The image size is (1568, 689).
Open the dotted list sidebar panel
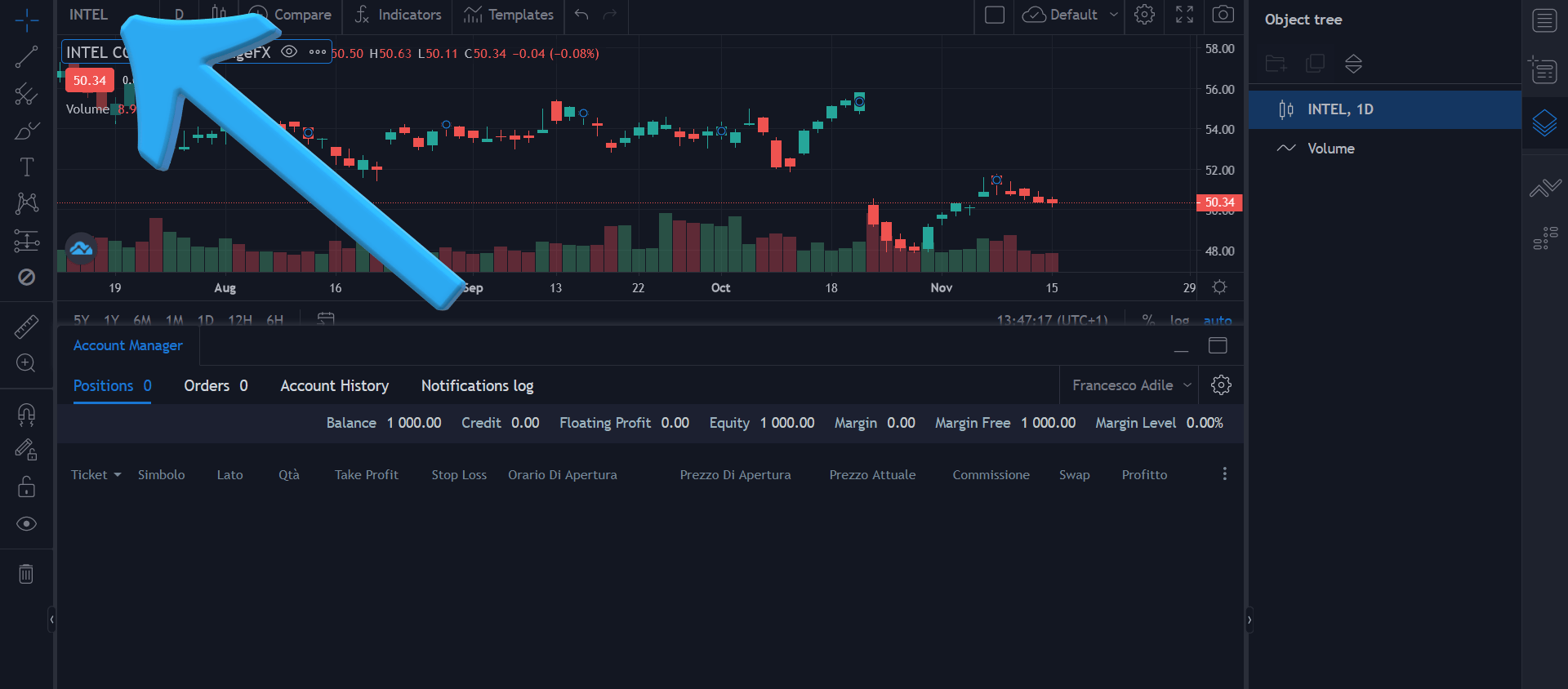[1544, 238]
